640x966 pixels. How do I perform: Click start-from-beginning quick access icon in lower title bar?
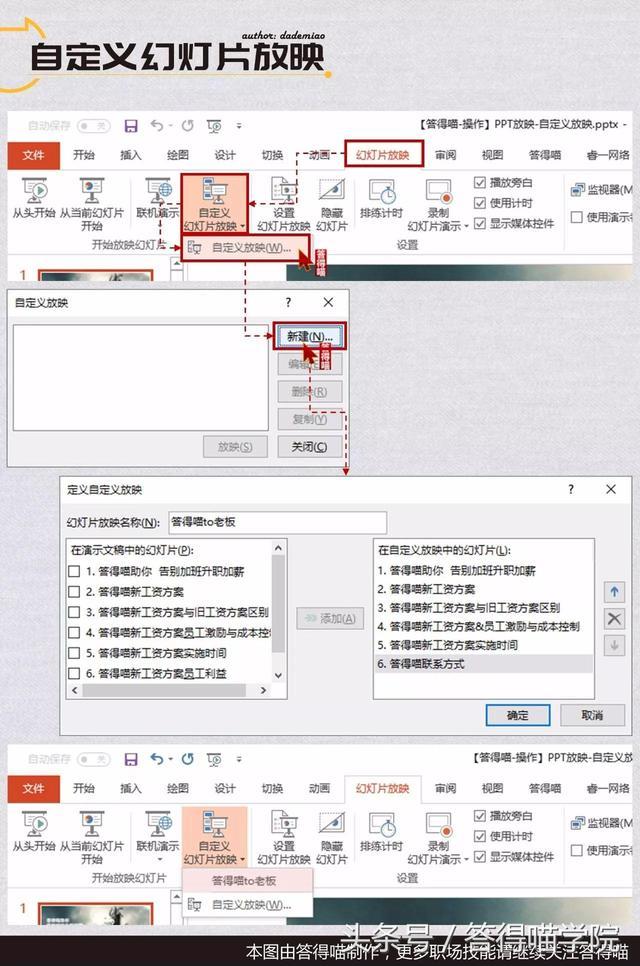coord(214,760)
